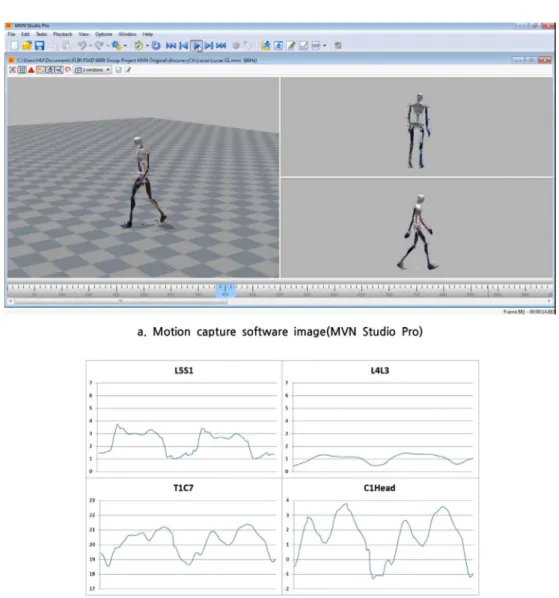Open the Edit menu
Screen dimensions: 559x598
tap(25, 34)
